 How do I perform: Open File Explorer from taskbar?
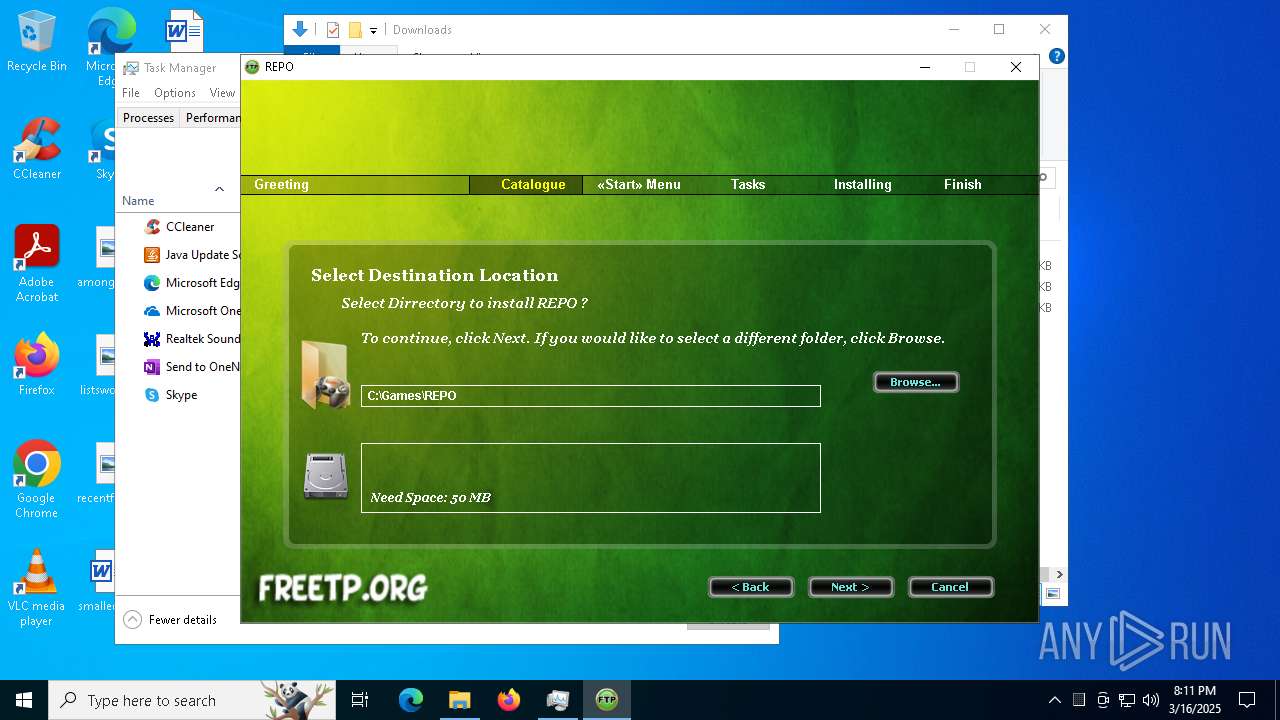(459, 700)
